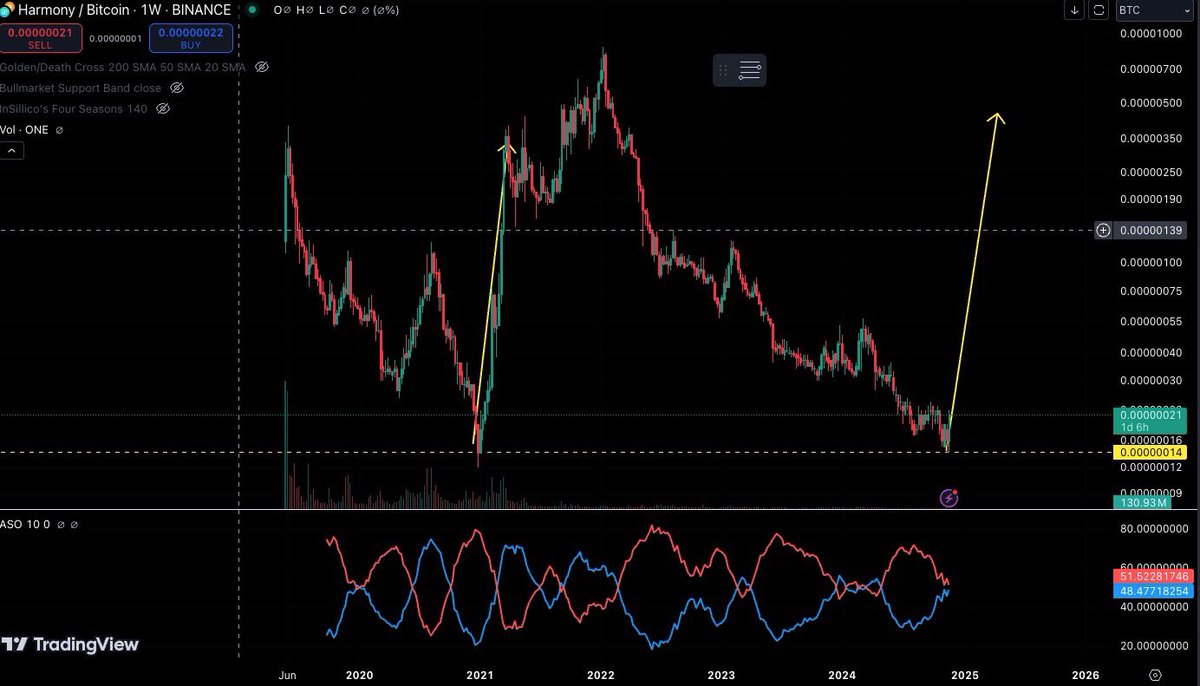
Task: Click the OHLC values readout
Action: point(338,10)
